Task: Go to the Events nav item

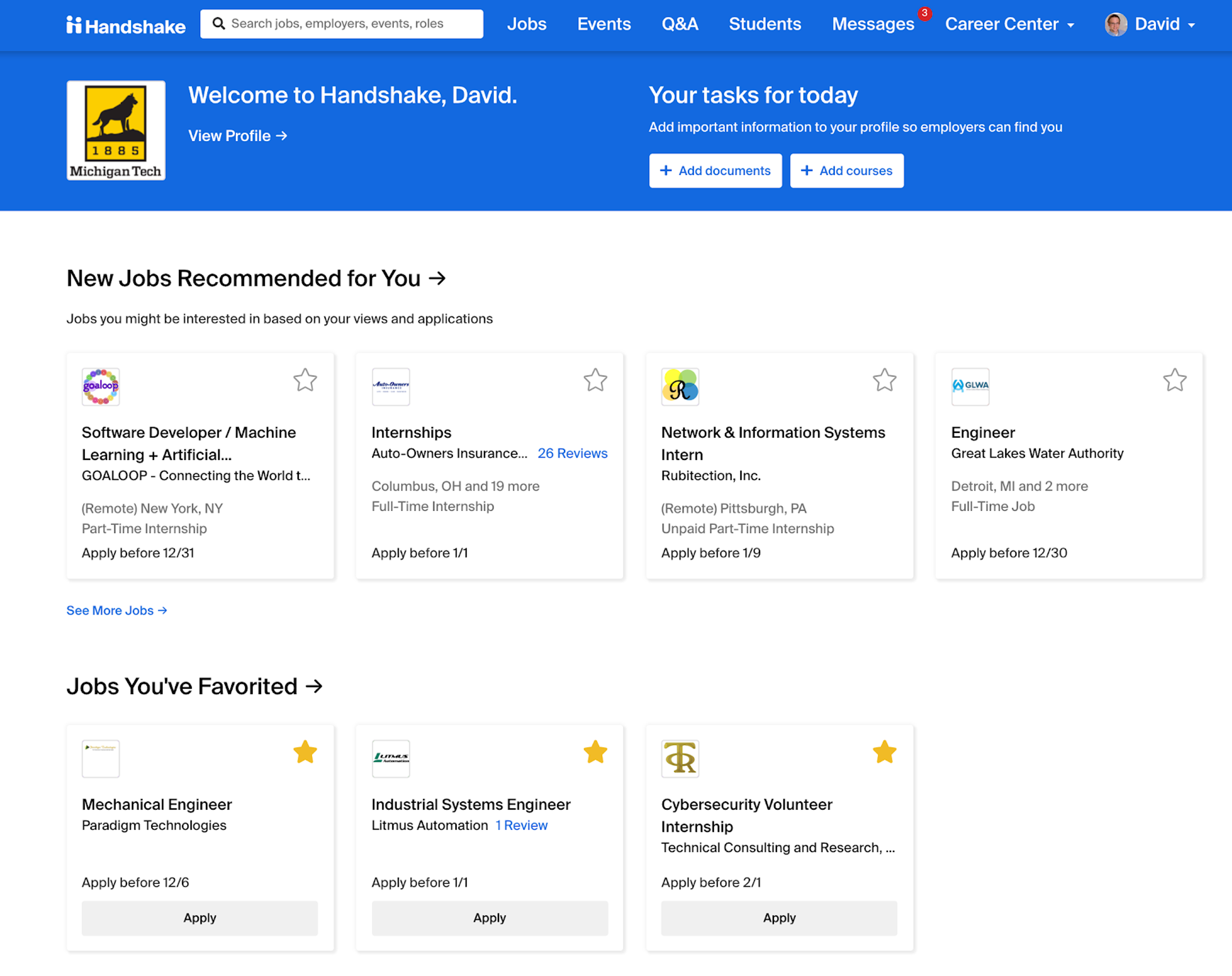Action: 604,25
